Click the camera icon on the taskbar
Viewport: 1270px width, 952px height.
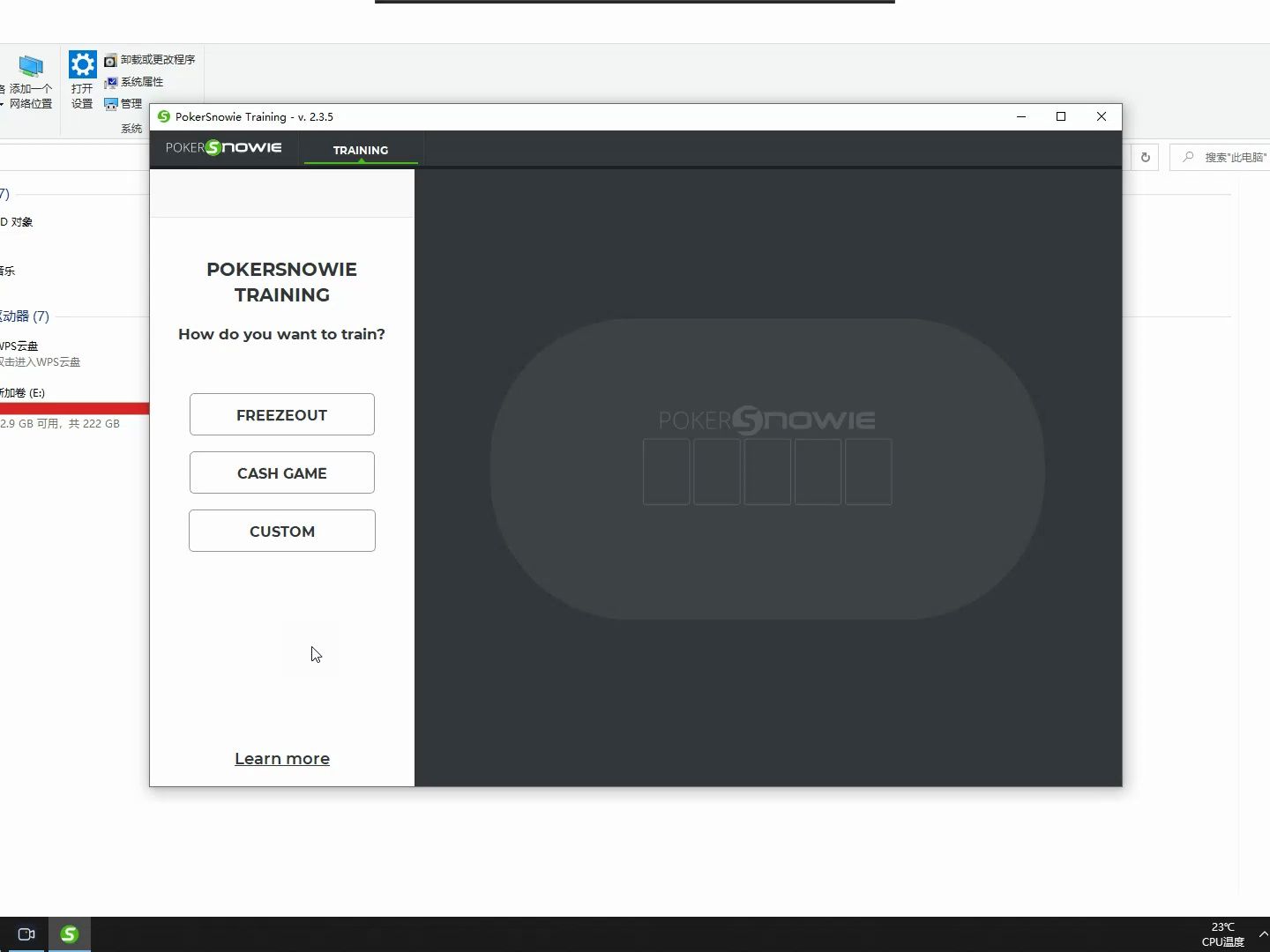pyautogui.click(x=26, y=934)
